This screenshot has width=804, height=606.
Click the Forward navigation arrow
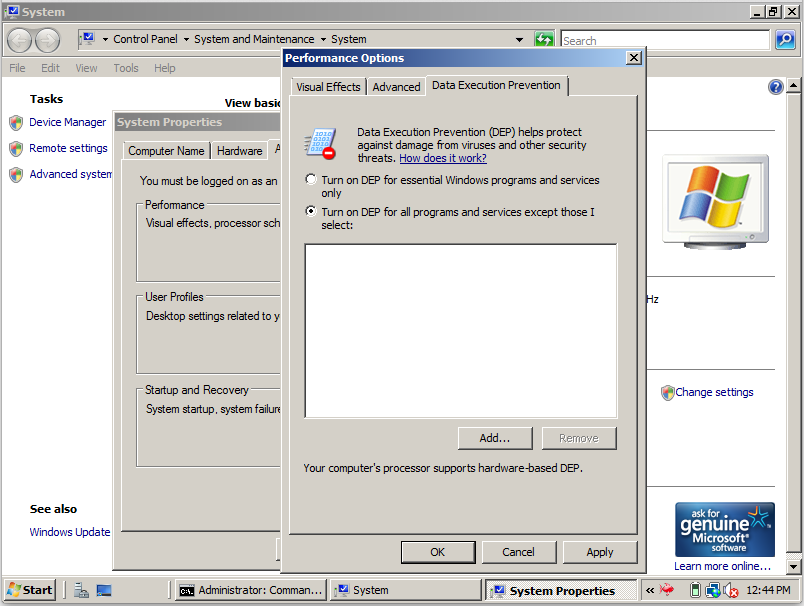(x=48, y=40)
